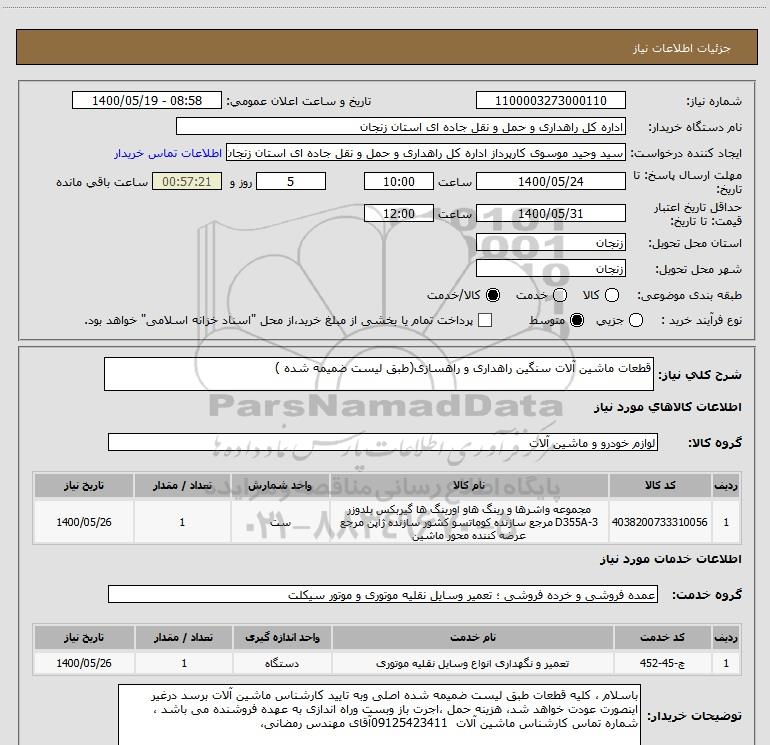The image size is (770, 745).
Task: Click the response deadline date 1400/05/24
Action: [x=550, y=181]
